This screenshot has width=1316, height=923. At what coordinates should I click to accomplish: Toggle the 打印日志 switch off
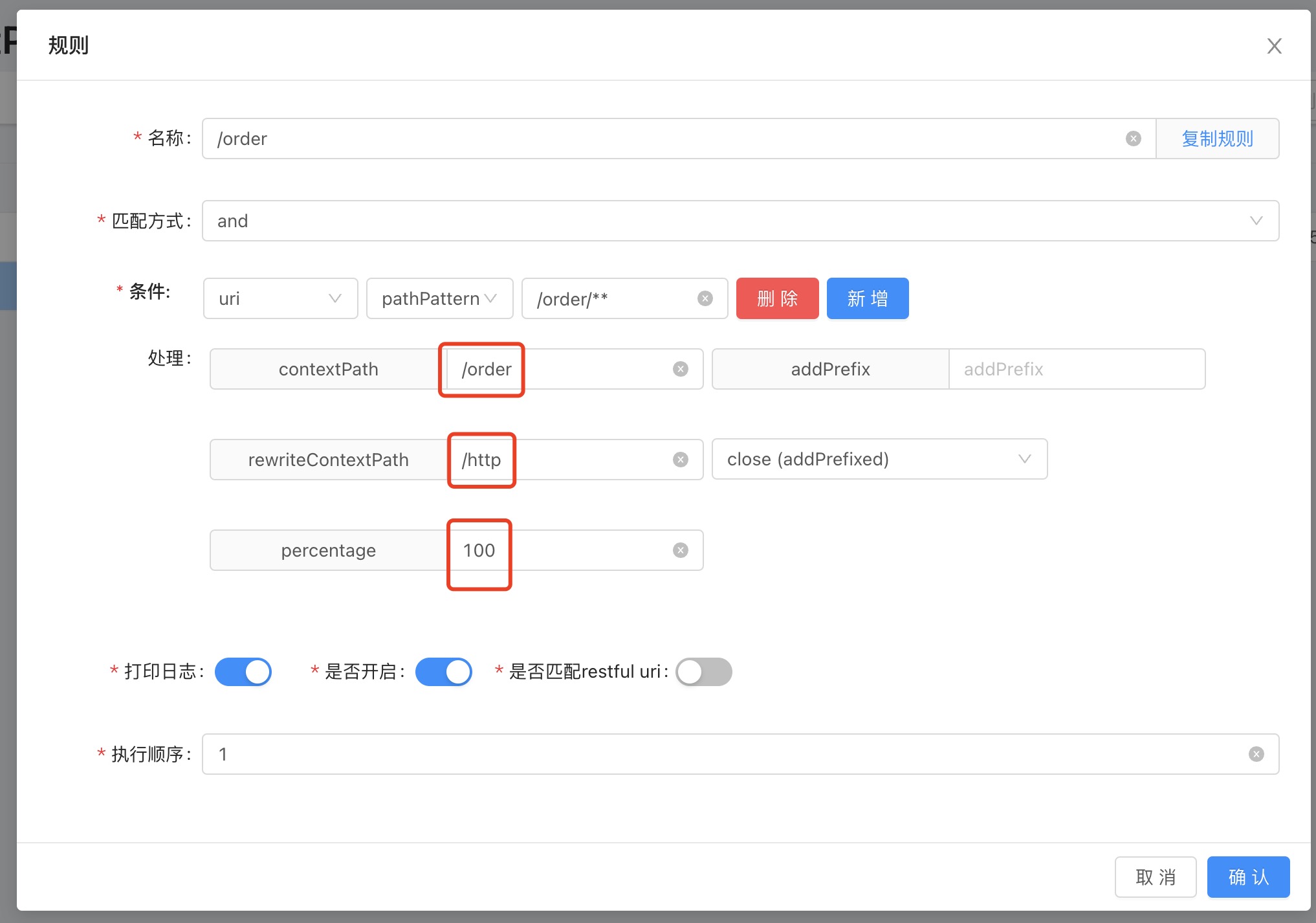[x=243, y=672]
